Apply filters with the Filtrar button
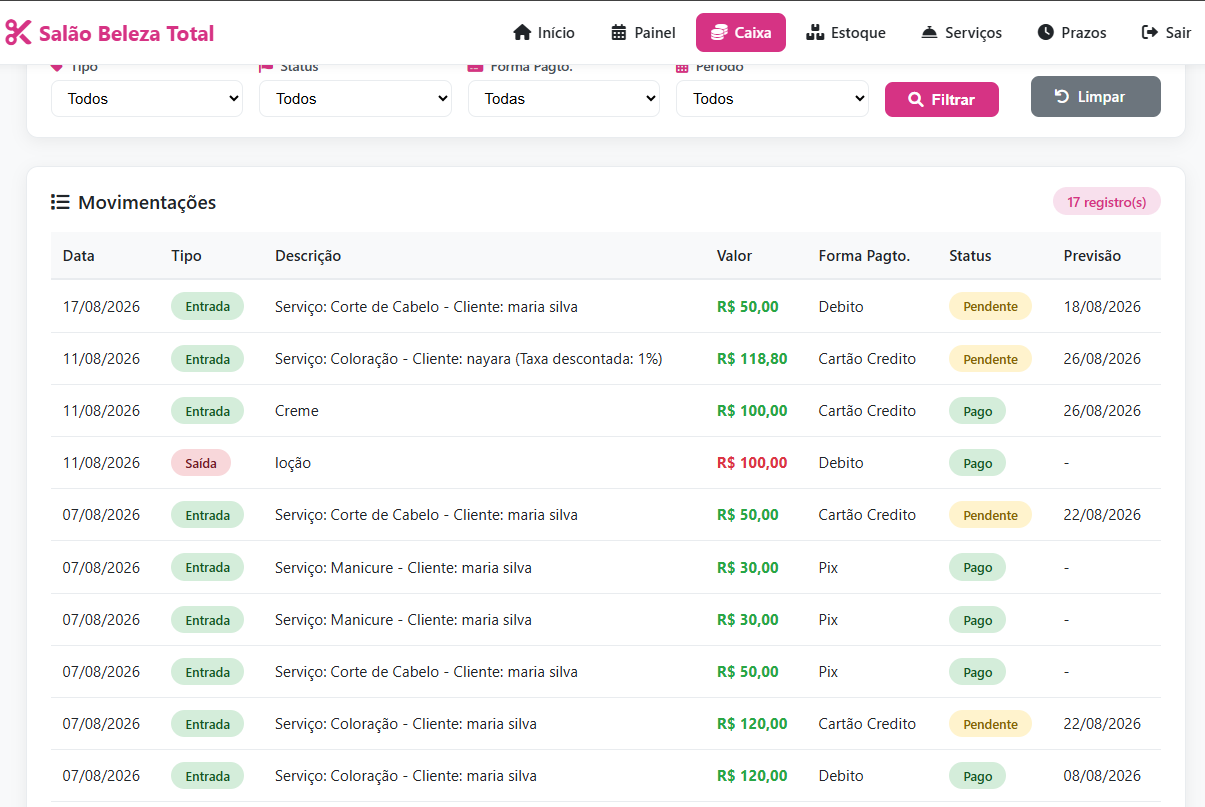Viewport: 1205px width, 807px height. pyautogui.click(x=942, y=100)
